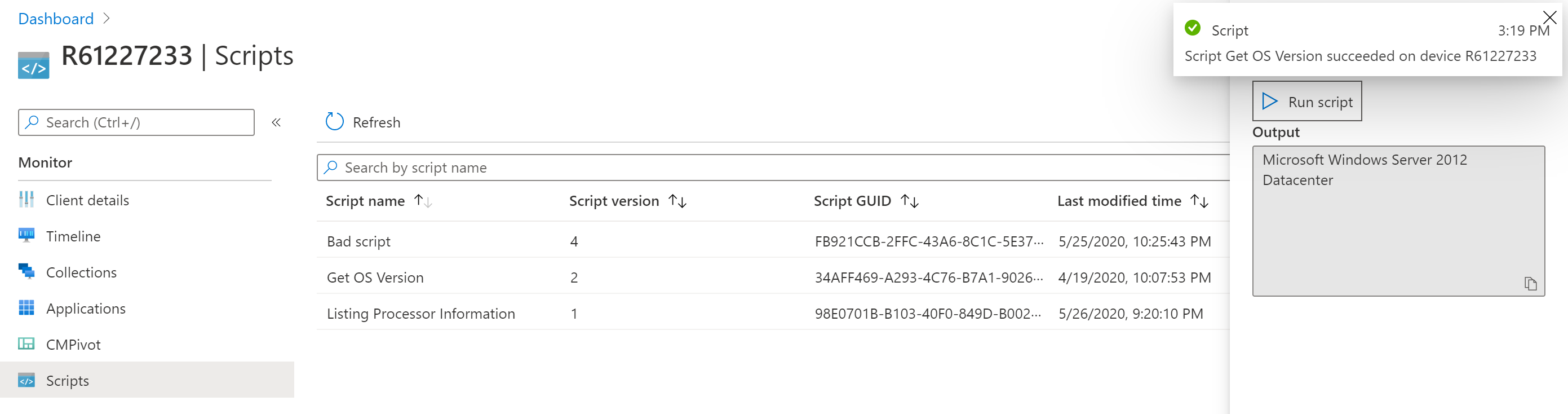
Task: Follow the Dashboard breadcrumb link
Action: tap(56, 19)
